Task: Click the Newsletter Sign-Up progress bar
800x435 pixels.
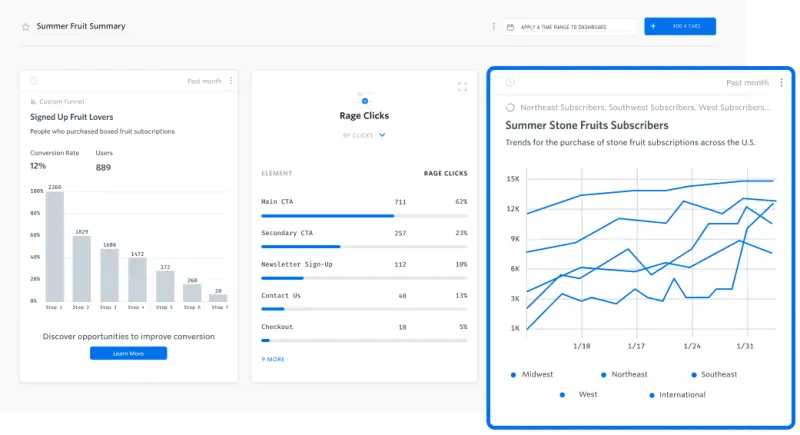Action: tap(364, 278)
